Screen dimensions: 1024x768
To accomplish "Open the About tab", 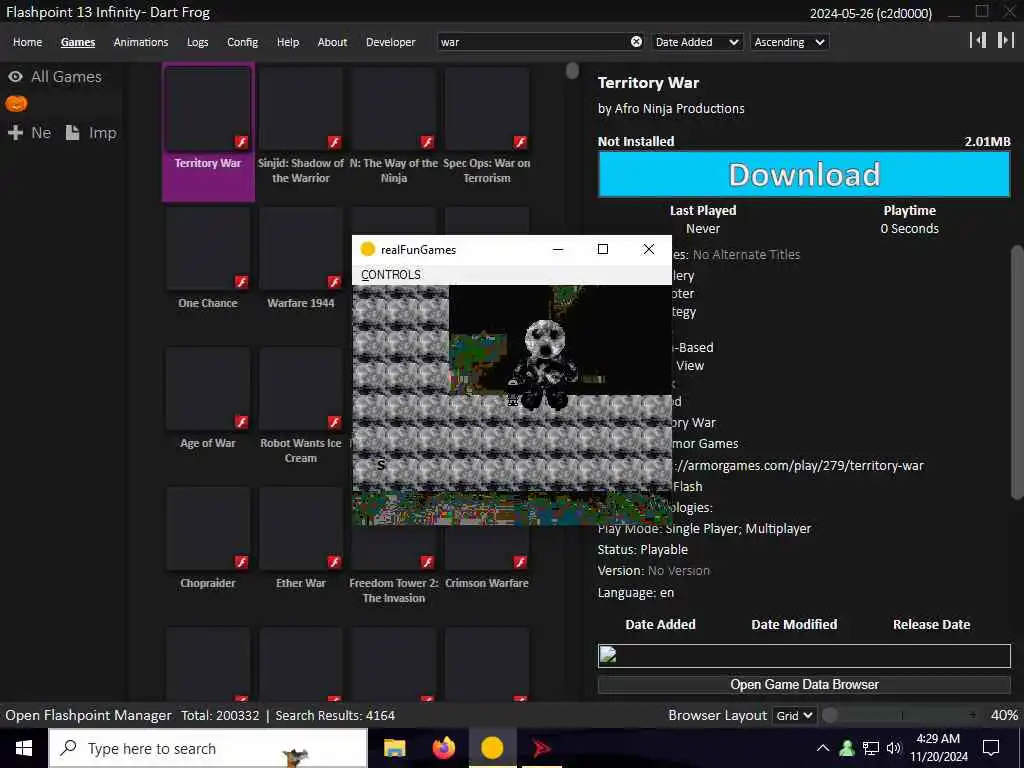I will pyautogui.click(x=332, y=42).
